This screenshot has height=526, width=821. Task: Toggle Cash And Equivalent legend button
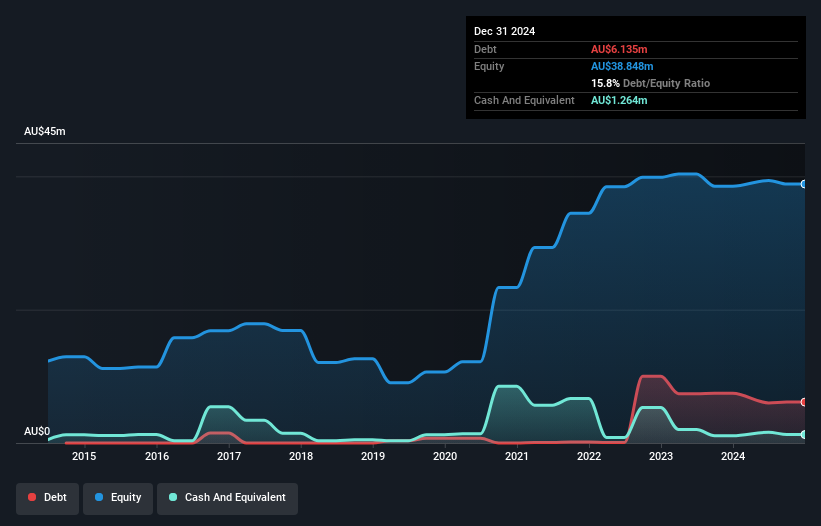pos(227,498)
